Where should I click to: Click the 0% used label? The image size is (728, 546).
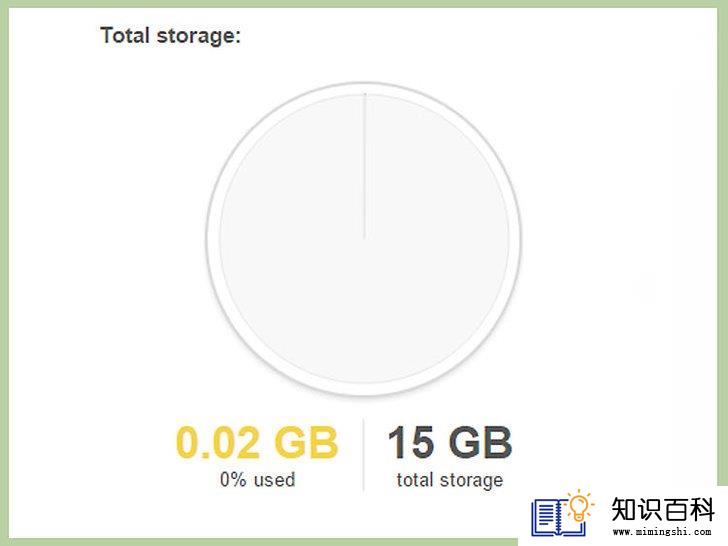tap(258, 479)
